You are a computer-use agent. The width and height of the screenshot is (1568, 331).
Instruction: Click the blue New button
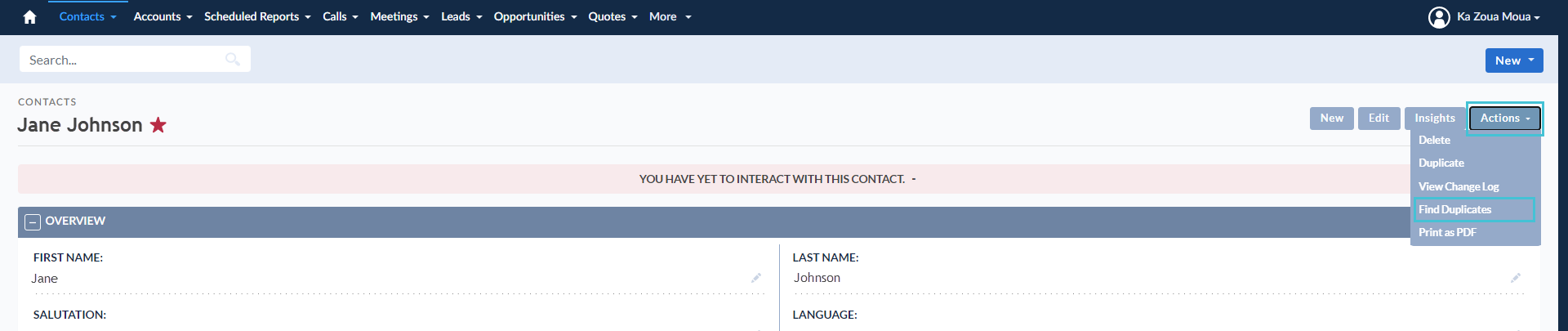tap(1513, 60)
